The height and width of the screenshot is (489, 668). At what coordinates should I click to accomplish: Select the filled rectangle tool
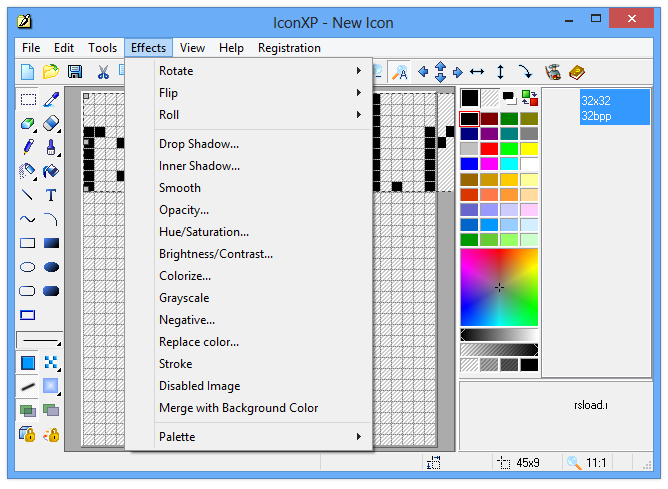coord(51,243)
